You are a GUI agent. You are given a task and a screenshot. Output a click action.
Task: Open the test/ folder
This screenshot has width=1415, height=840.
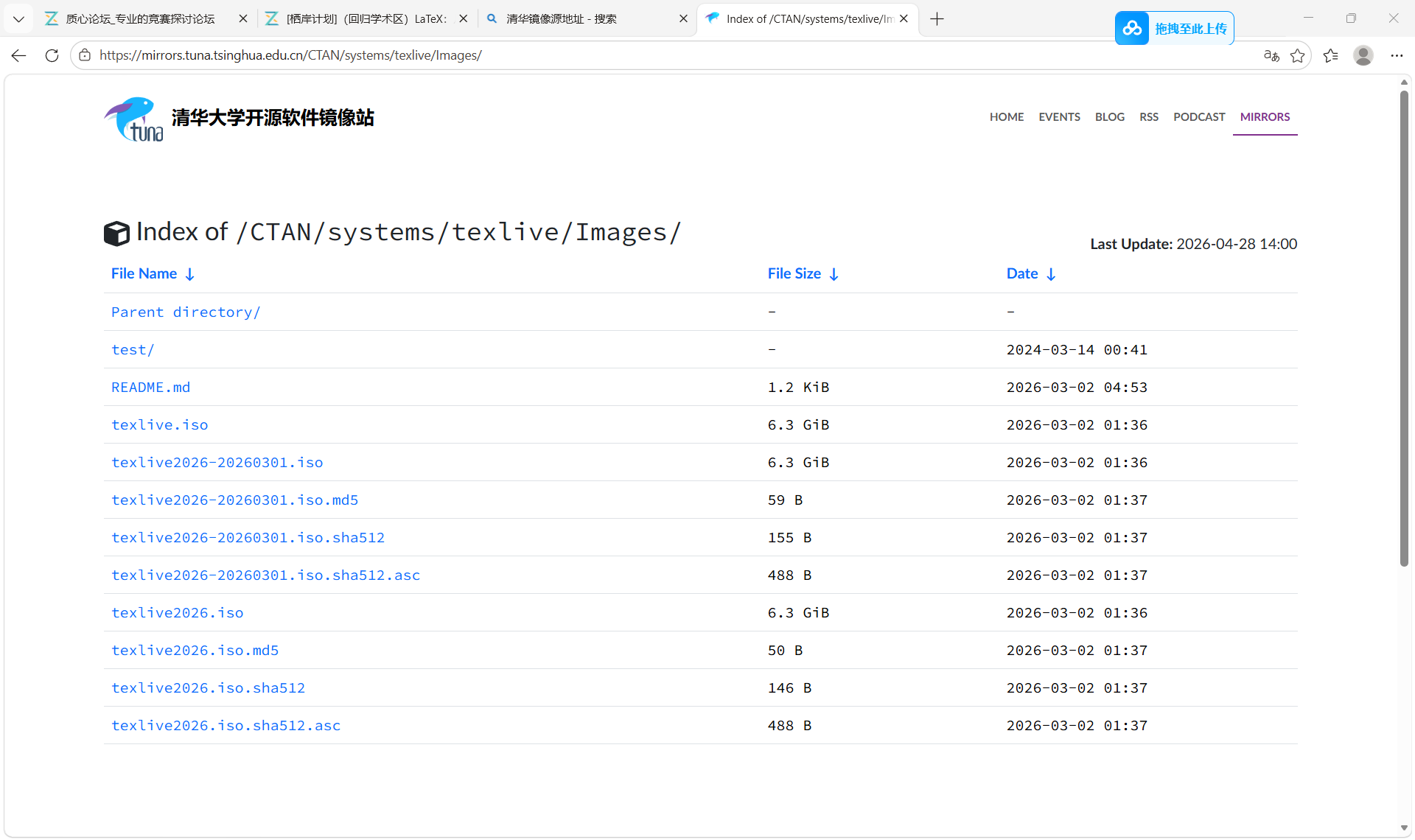(x=133, y=350)
